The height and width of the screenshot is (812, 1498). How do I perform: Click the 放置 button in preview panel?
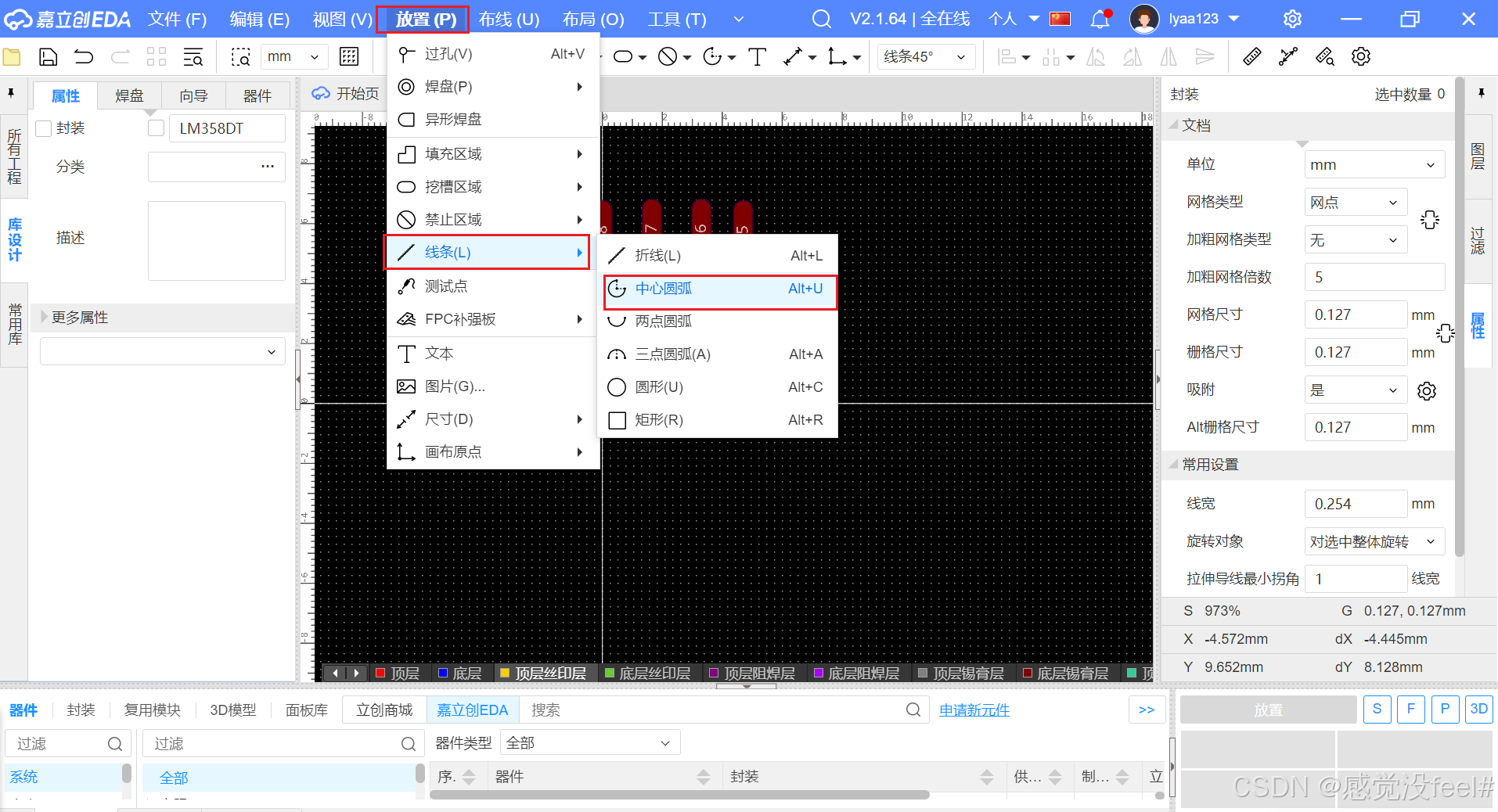click(x=1268, y=710)
